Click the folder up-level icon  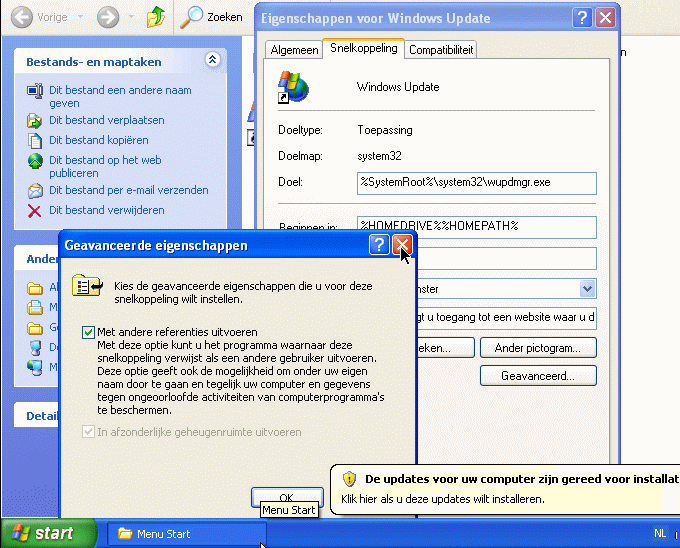click(x=156, y=17)
